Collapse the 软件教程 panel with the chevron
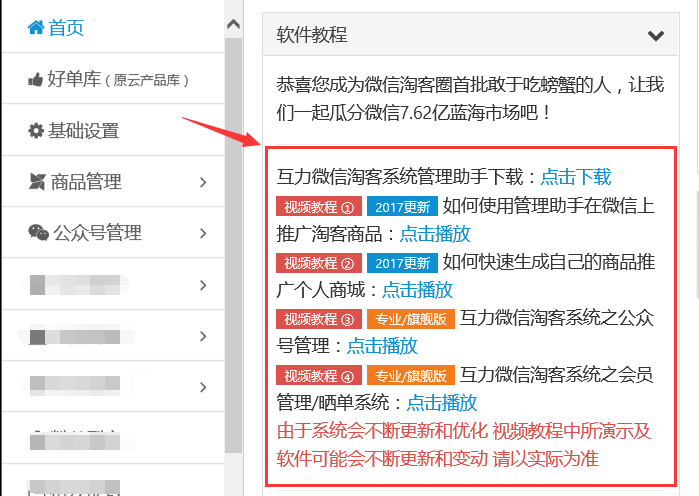The image size is (699, 496). coord(656,35)
